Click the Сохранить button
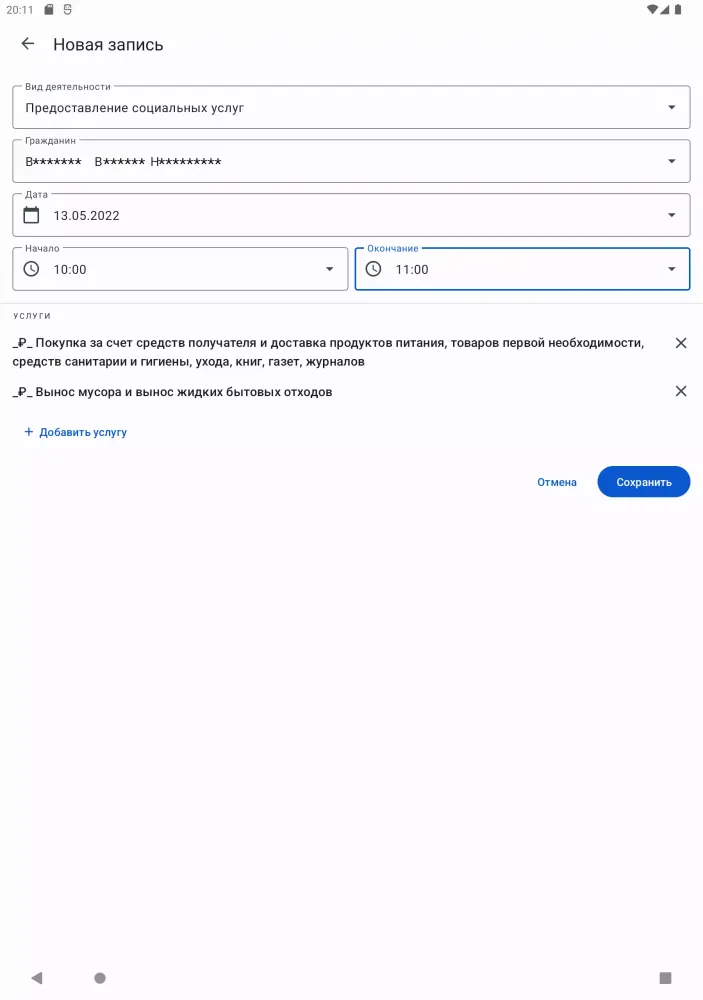The image size is (703, 1000). tap(643, 482)
